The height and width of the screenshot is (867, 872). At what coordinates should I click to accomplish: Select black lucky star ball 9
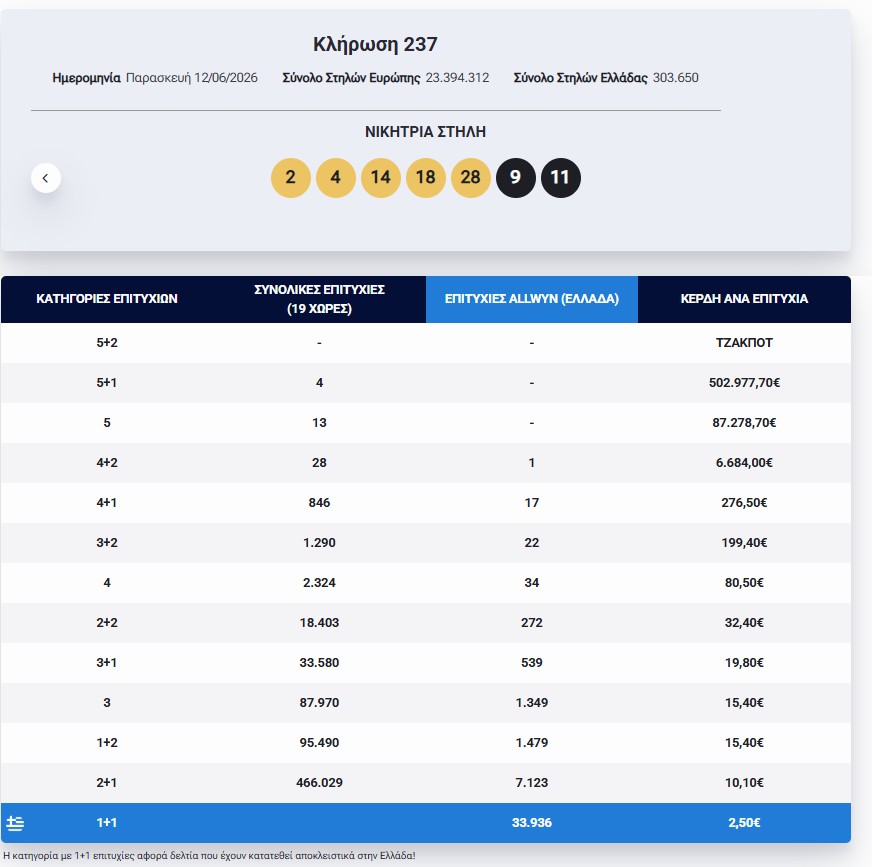516,177
